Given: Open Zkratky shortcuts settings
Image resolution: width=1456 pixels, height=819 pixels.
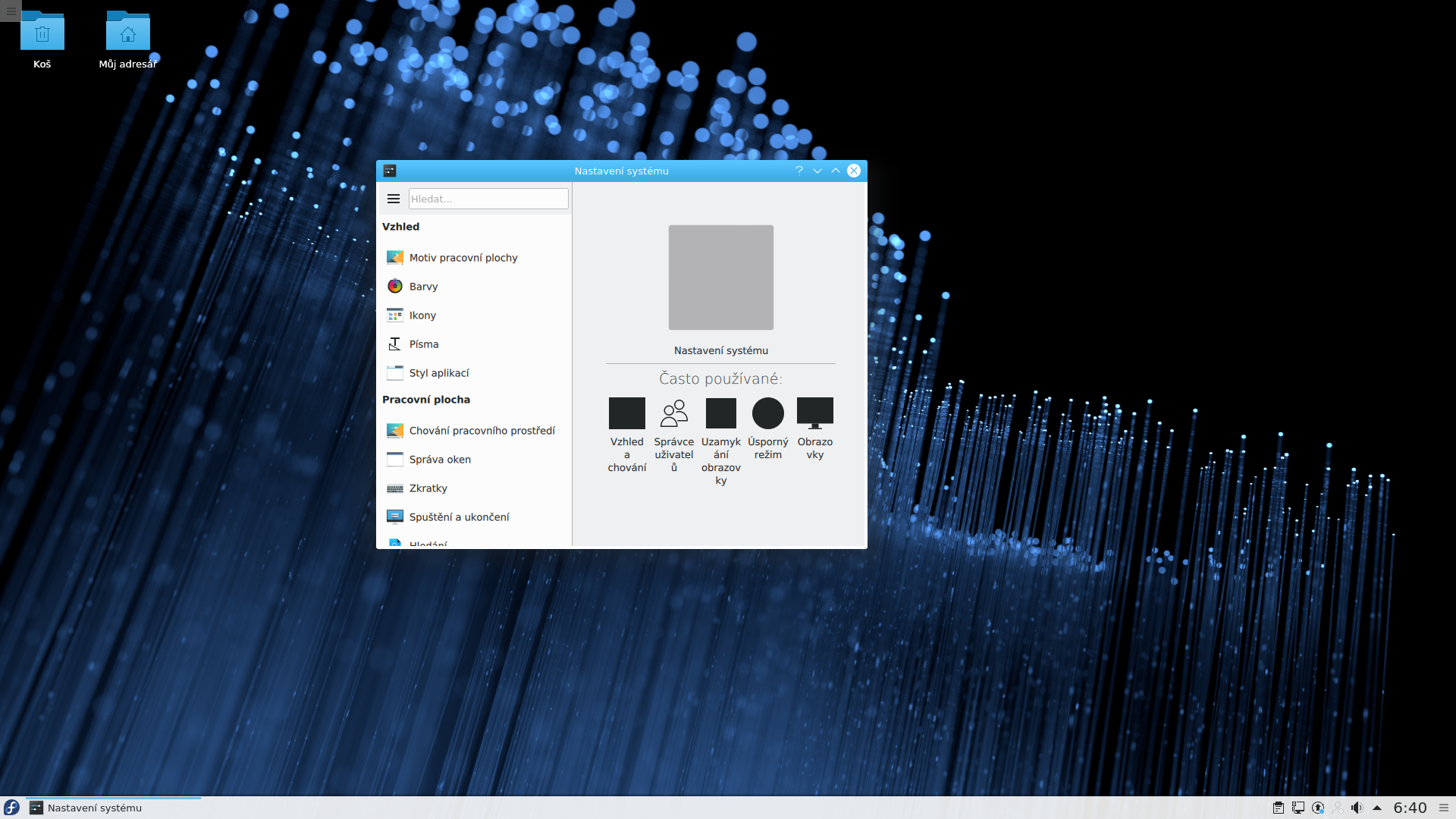Looking at the screenshot, I should [428, 488].
